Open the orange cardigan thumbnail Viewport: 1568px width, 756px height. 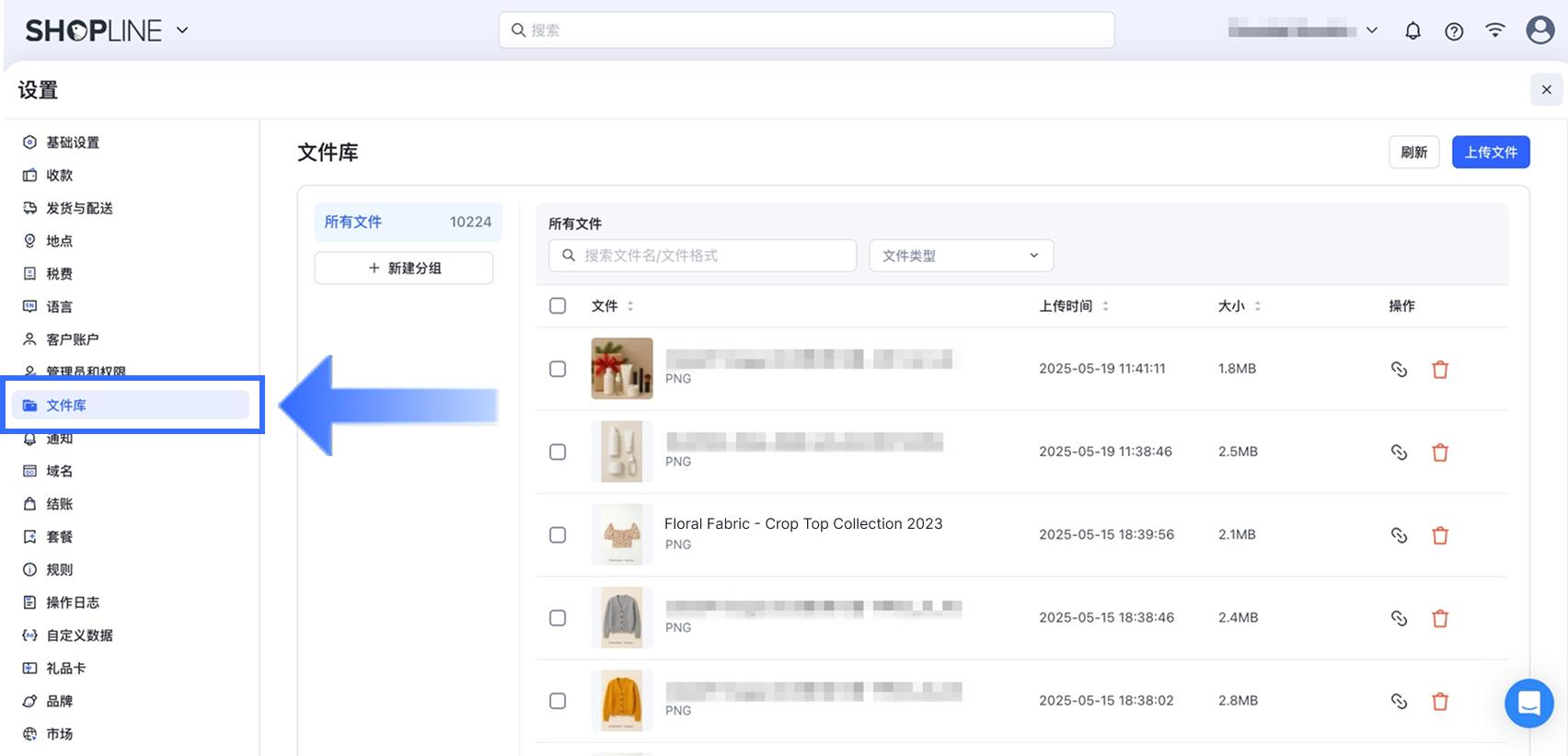pyautogui.click(x=622, y=701)
